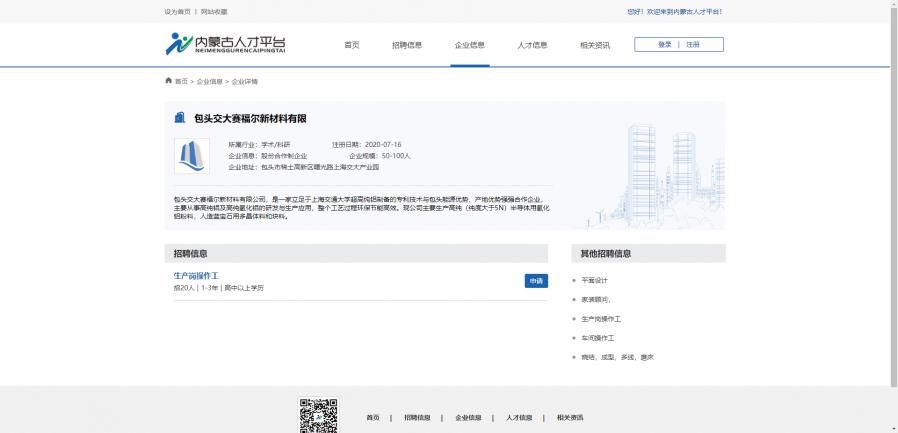This screenshot has height=433, width=898.
Task: Open the company logo thumbnail
Action: click(191, 156)
